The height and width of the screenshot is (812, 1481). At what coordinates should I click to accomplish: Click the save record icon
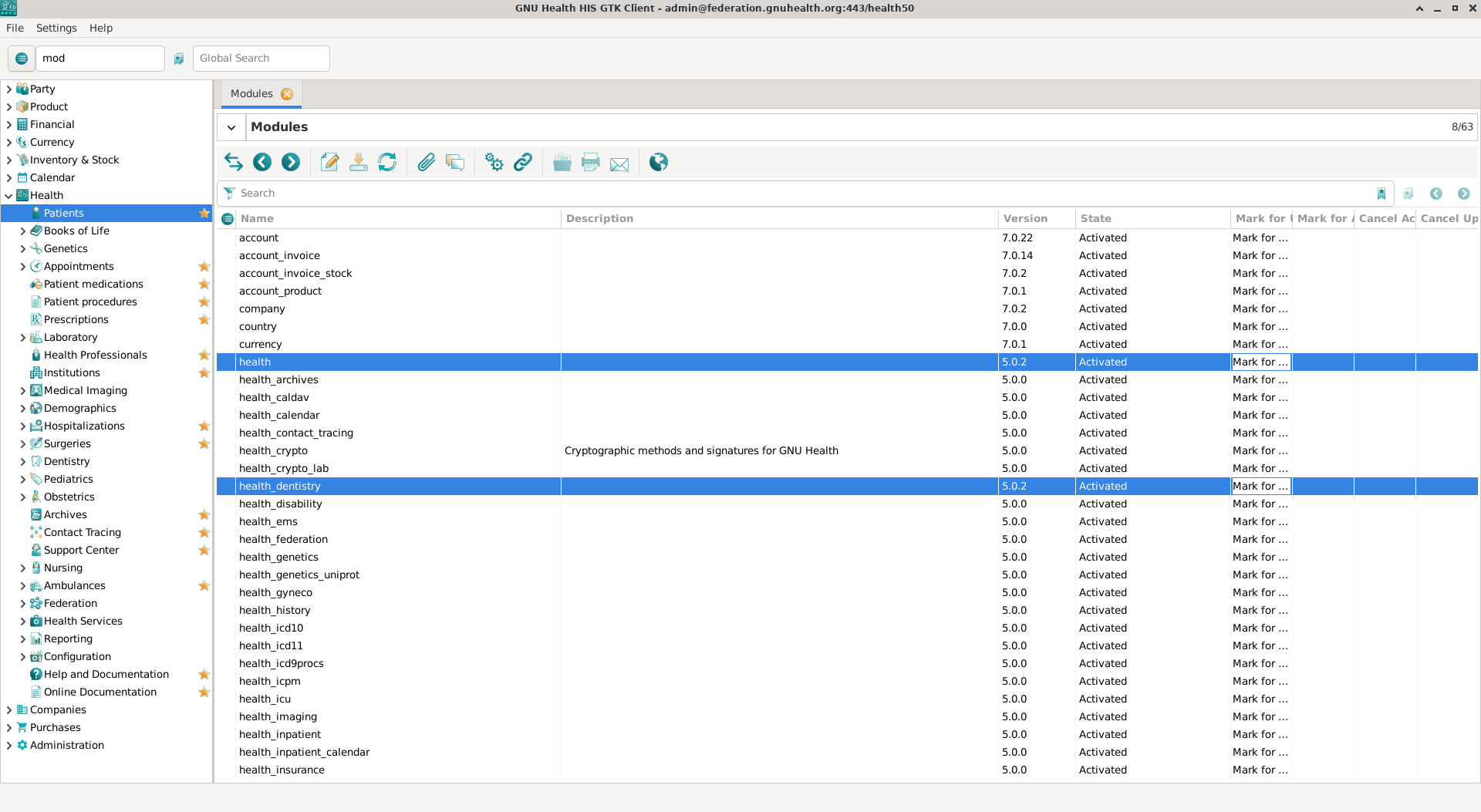[359, 162]
